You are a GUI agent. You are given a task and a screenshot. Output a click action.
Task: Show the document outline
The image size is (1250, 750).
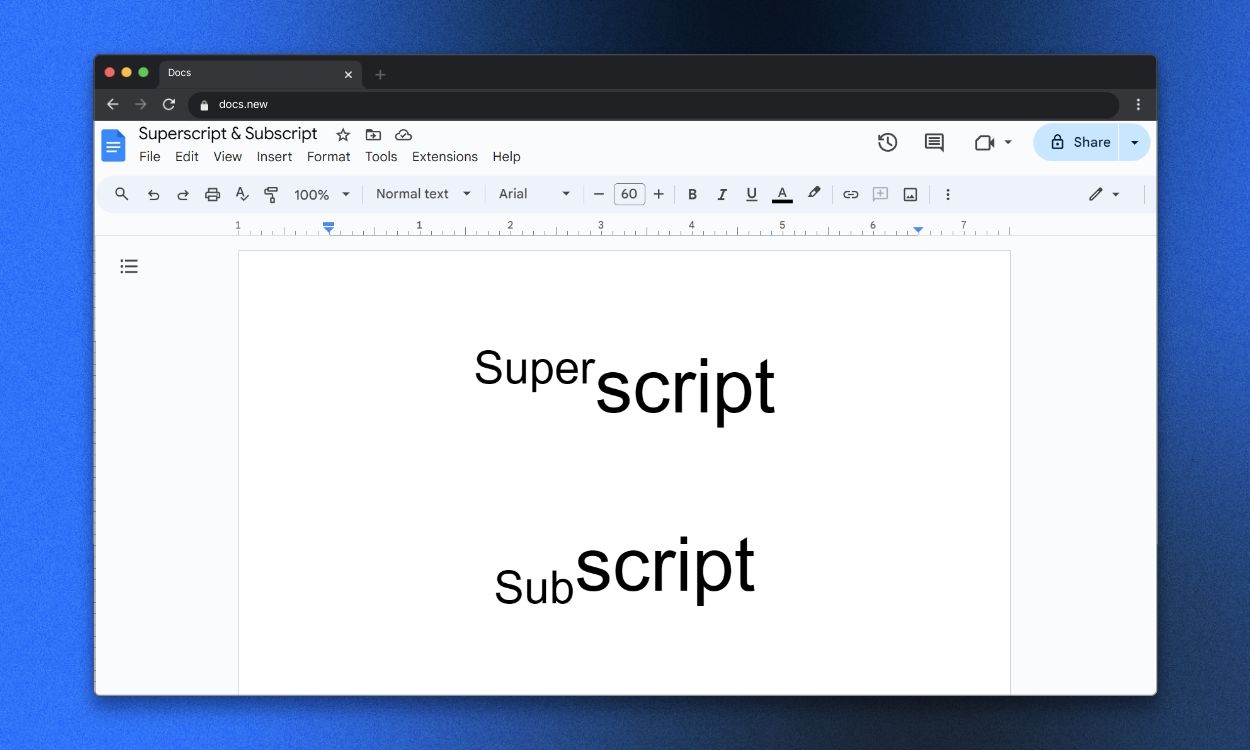click(129, 266)
